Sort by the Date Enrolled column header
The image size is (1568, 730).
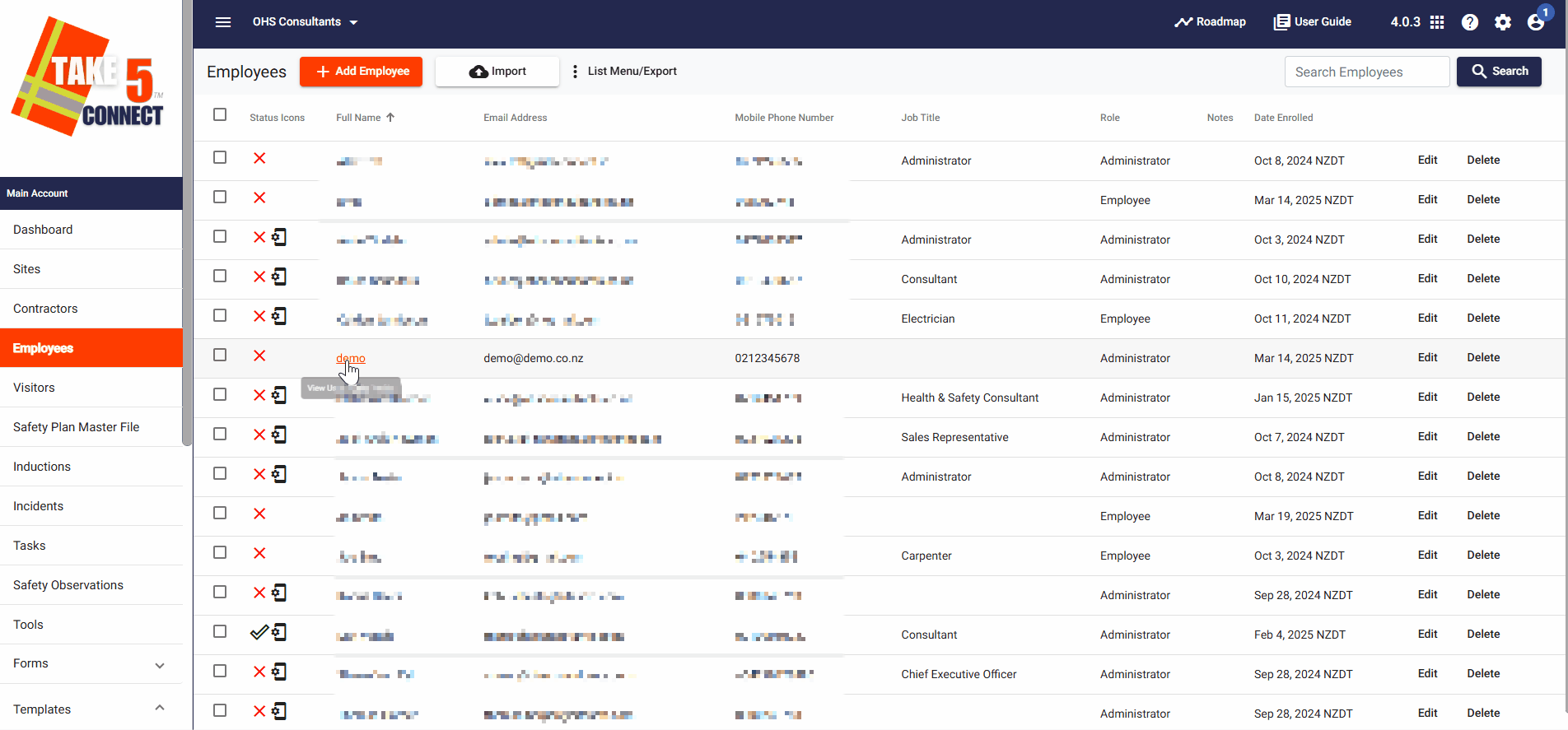coord(1283,118)
